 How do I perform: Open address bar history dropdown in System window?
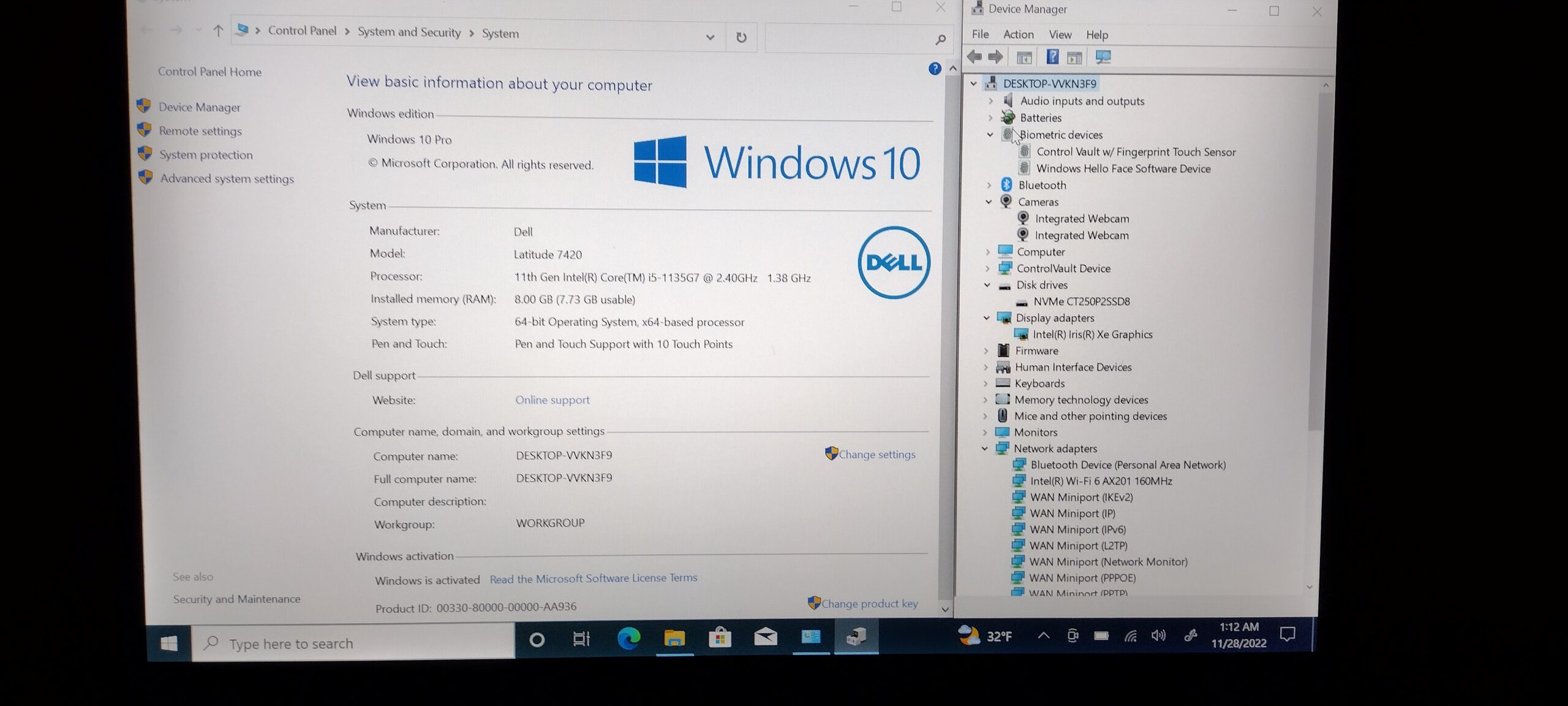coord(710,37)
